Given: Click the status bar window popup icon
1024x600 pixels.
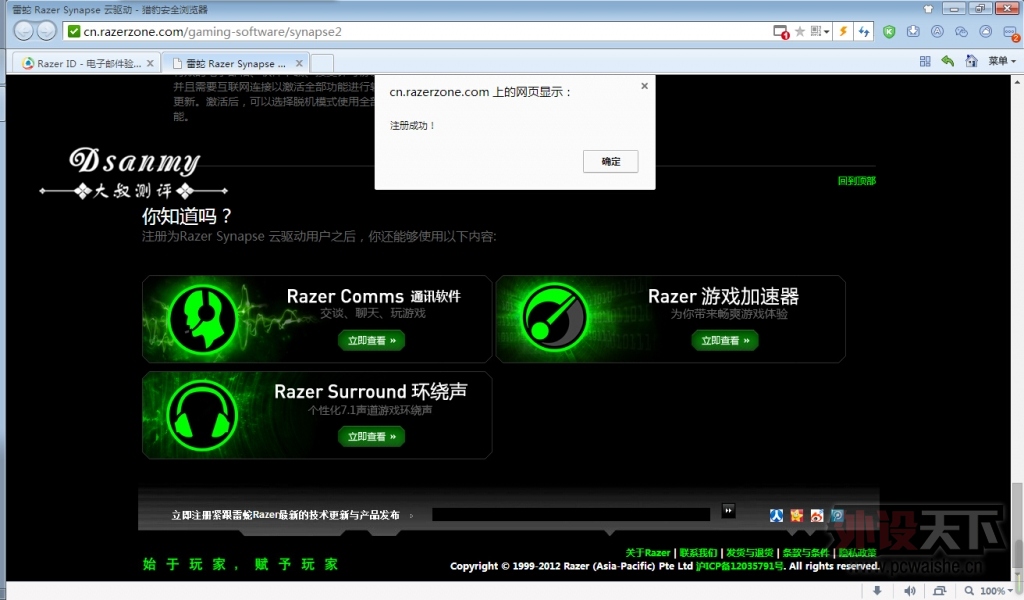Looking at the screenshot, I should click(x=939, y=590).
